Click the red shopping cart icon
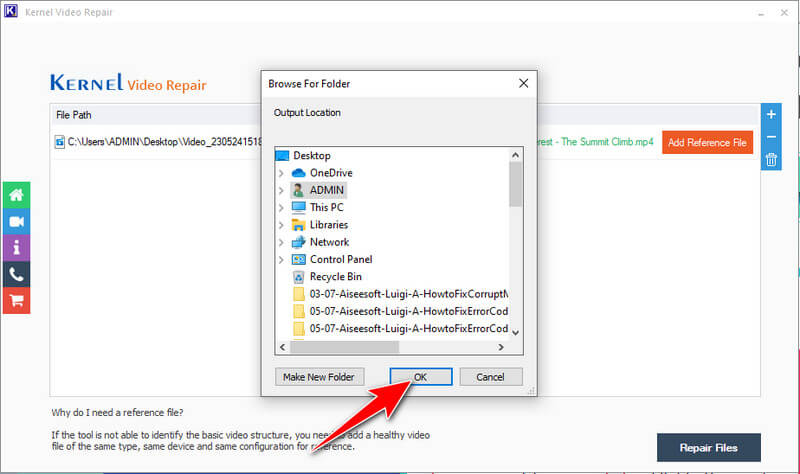Screen dimensions: 800x474 point(16,299)
